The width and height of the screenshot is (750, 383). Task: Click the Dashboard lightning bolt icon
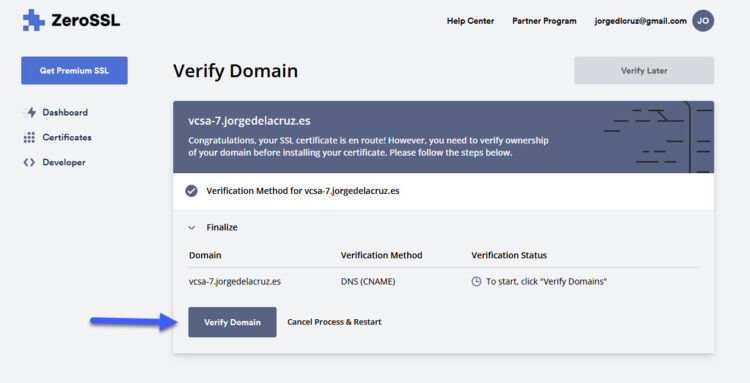coord(31,112)
